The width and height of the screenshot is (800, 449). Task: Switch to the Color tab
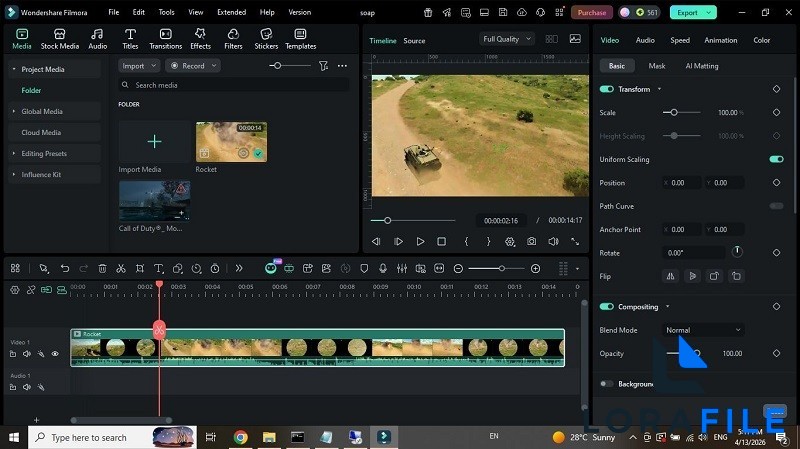(x=761, y=40)
